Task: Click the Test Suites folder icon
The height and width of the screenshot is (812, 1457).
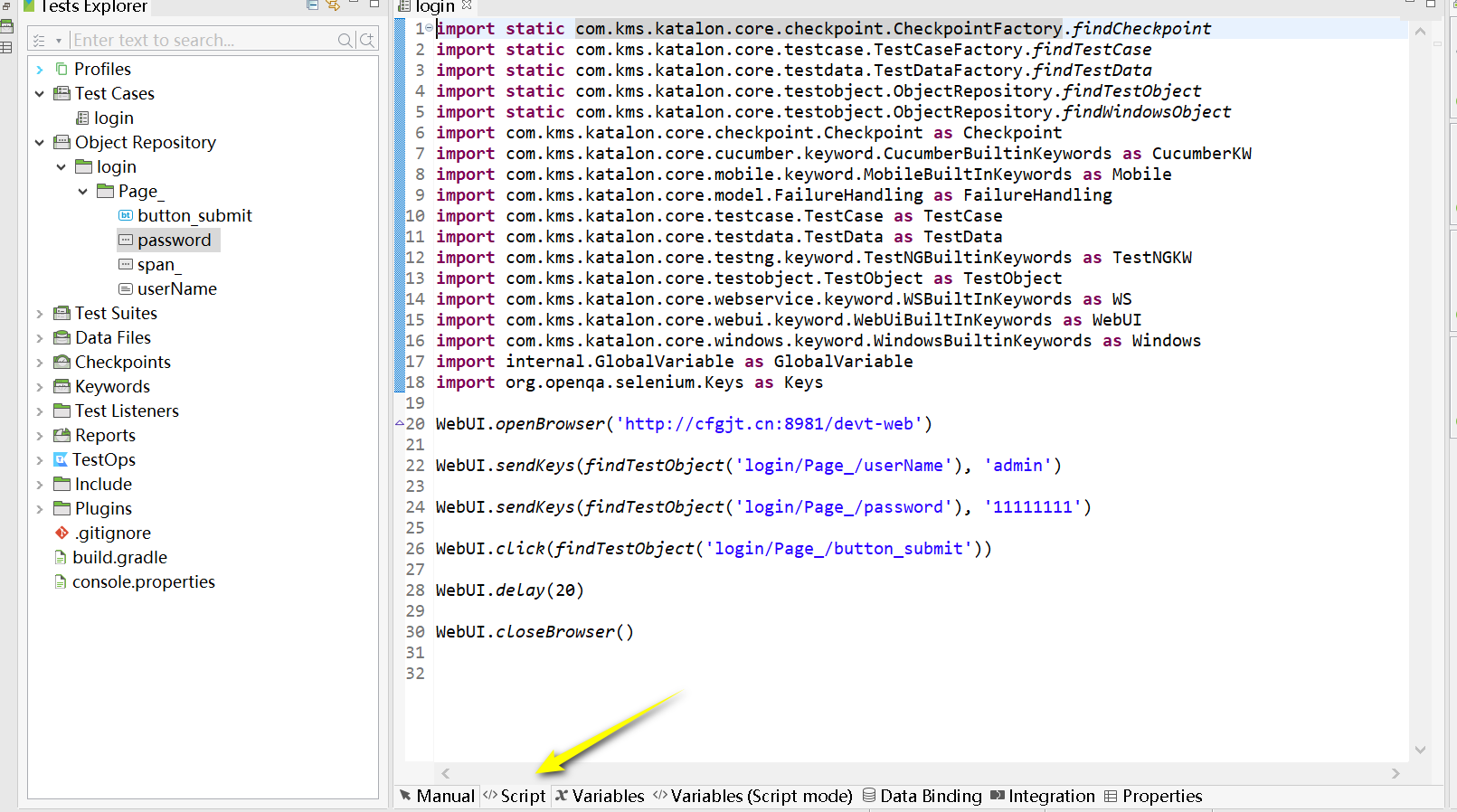Action: (x=61, y=313)
